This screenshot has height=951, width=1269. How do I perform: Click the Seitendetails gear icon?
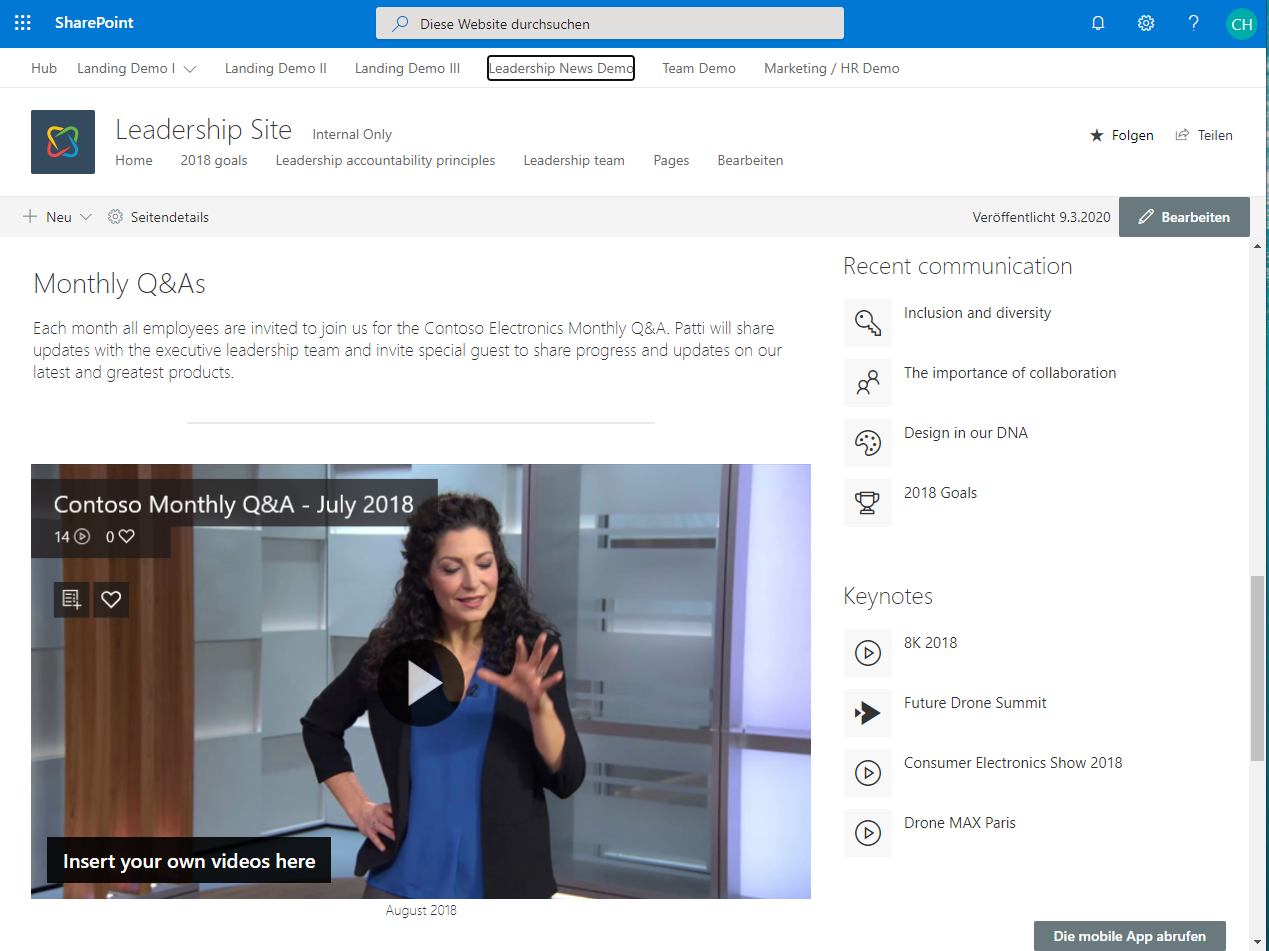pyautogui.click(x=115, y=217)
